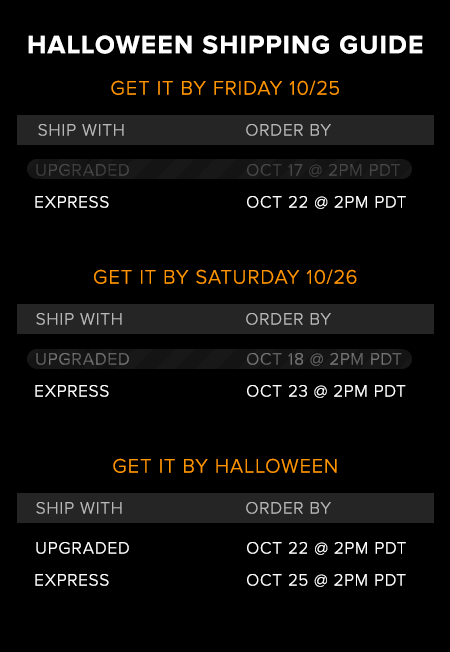The width and height of the screenshot is (450, 652).
Task: Click Oct 25 @ 2PM PDT deadline text
Action: click(326, 580)
